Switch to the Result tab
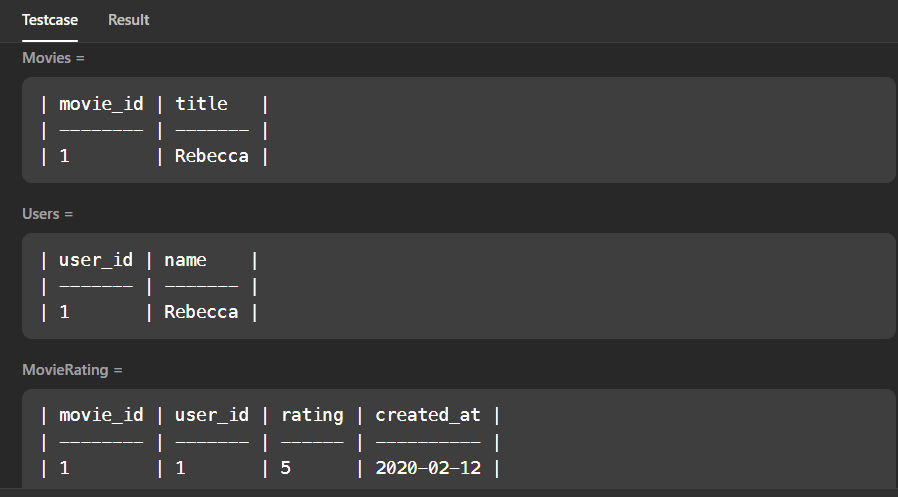The width and height of the screenshot is (898, 497). pos(128,20)
